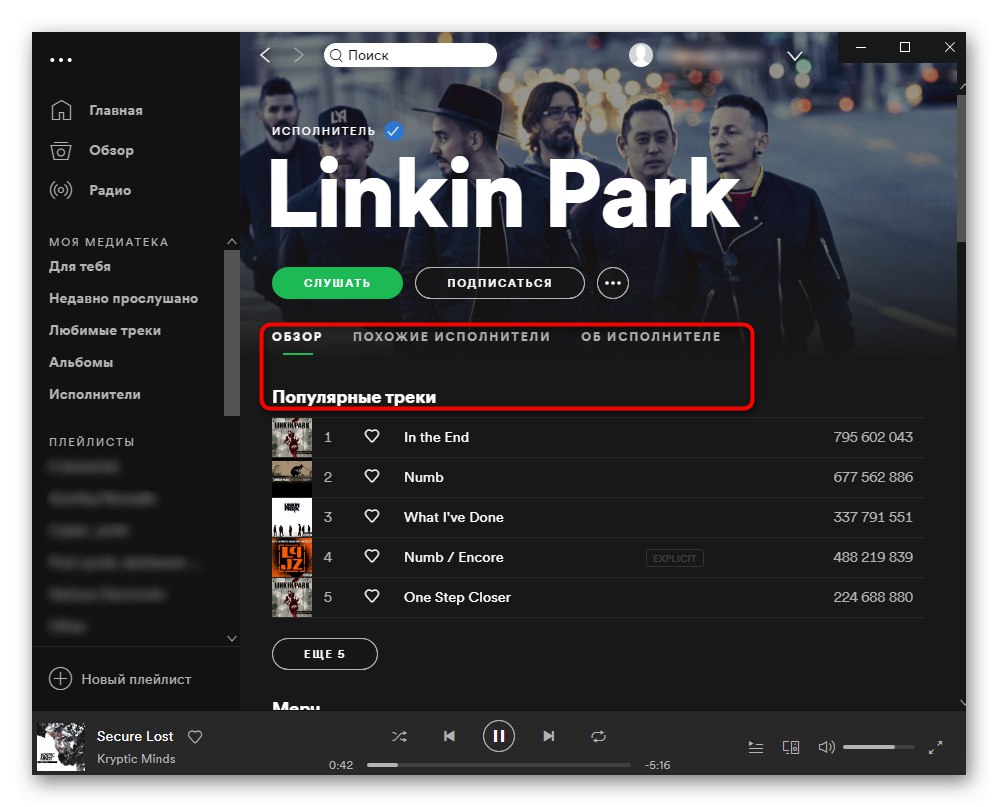
Task: Open the play queue icon
Action: 756,747
